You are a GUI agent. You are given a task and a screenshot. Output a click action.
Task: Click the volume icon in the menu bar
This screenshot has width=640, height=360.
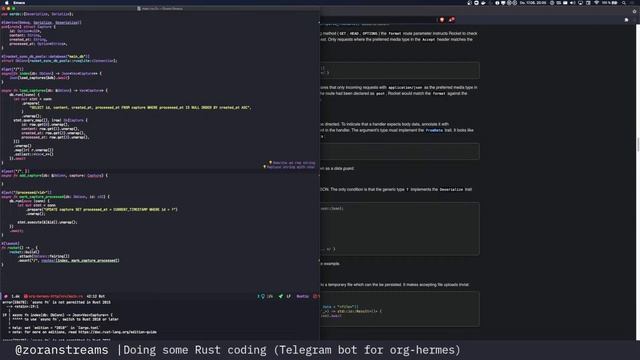[572, 3]
